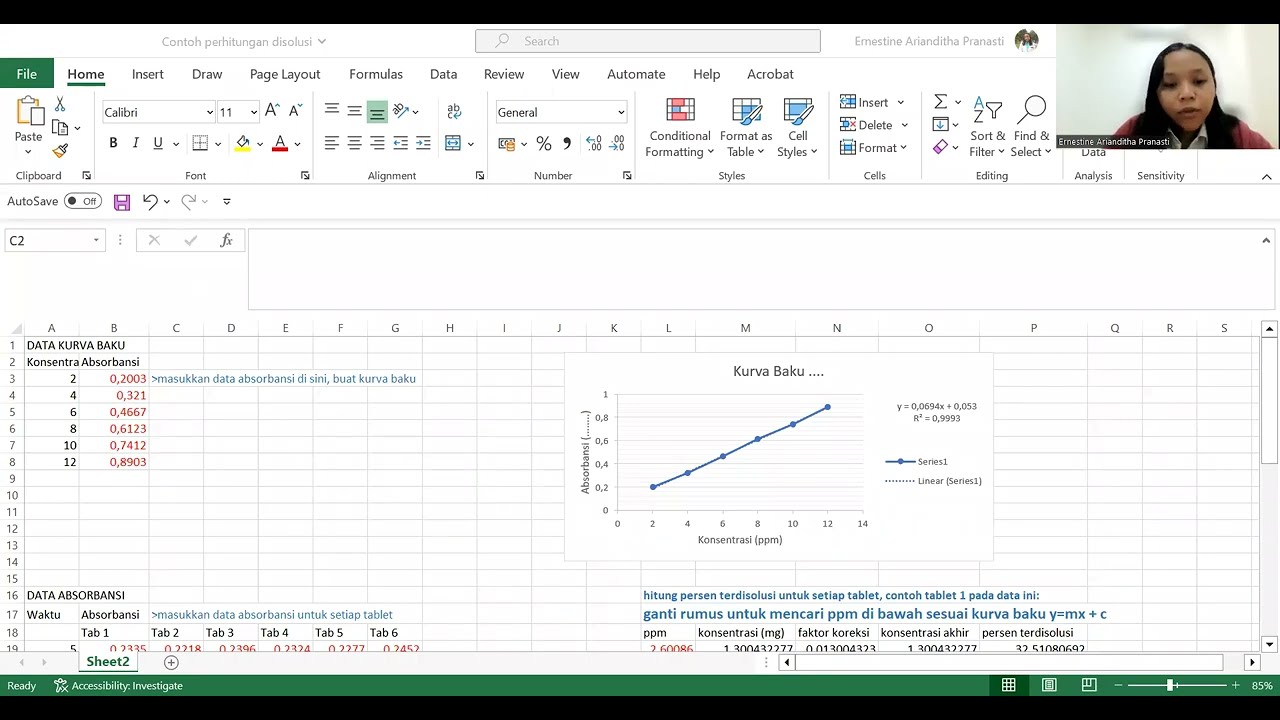Viewport: 1280px width, 720px height.
Task: Add a new sheet with plus icon
Action: coord(171,662)
